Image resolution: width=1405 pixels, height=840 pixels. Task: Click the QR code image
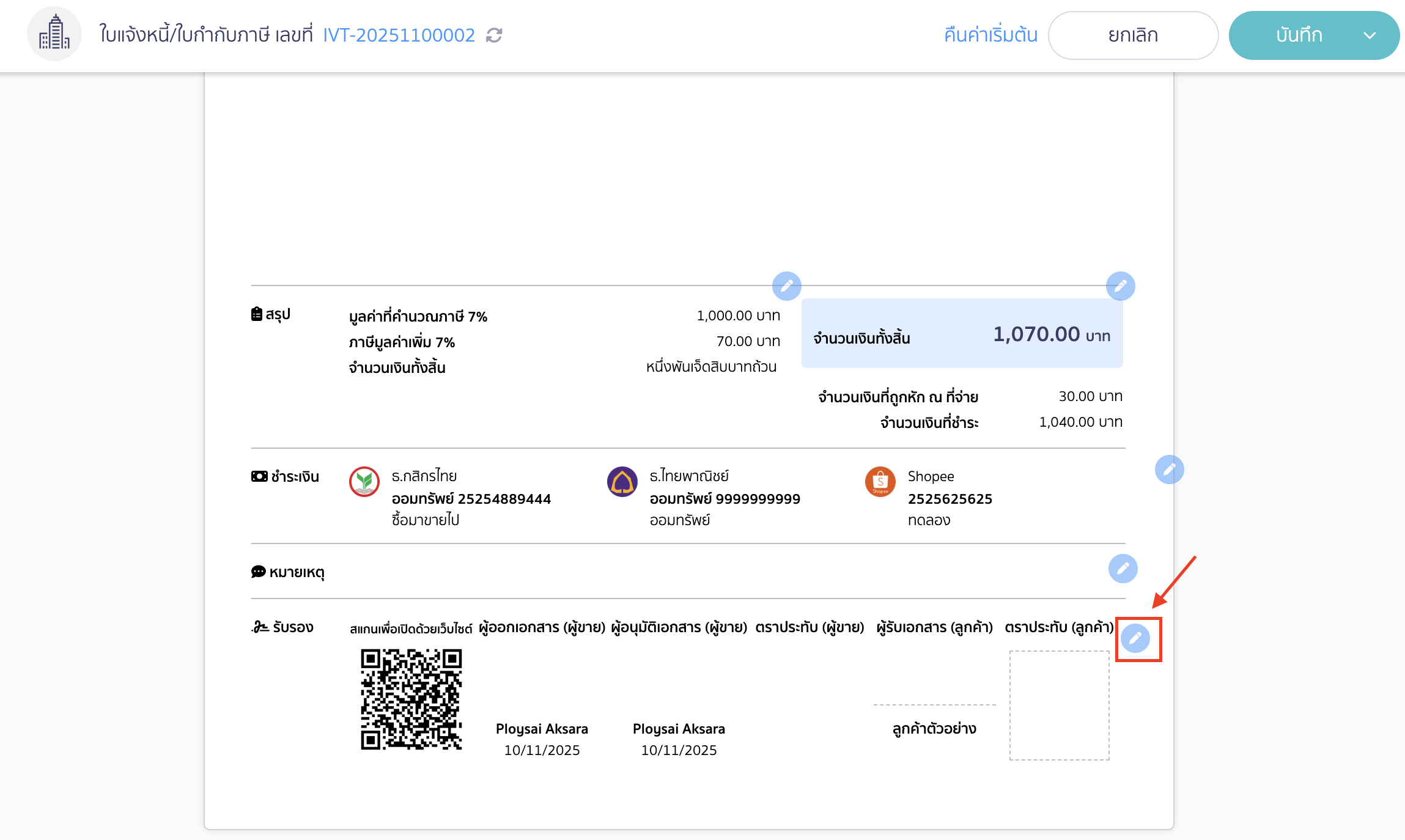tap(411, 699)
